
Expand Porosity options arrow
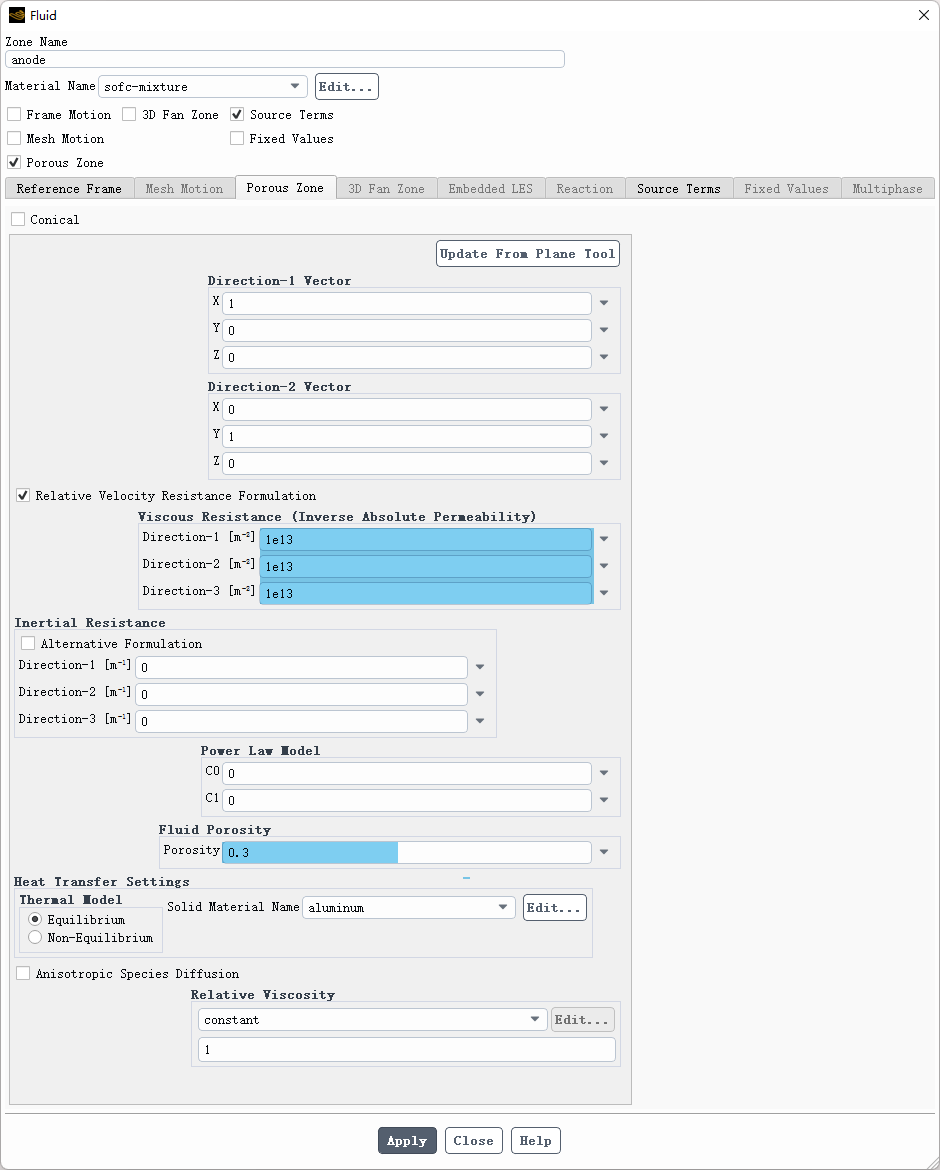point(604,852)
